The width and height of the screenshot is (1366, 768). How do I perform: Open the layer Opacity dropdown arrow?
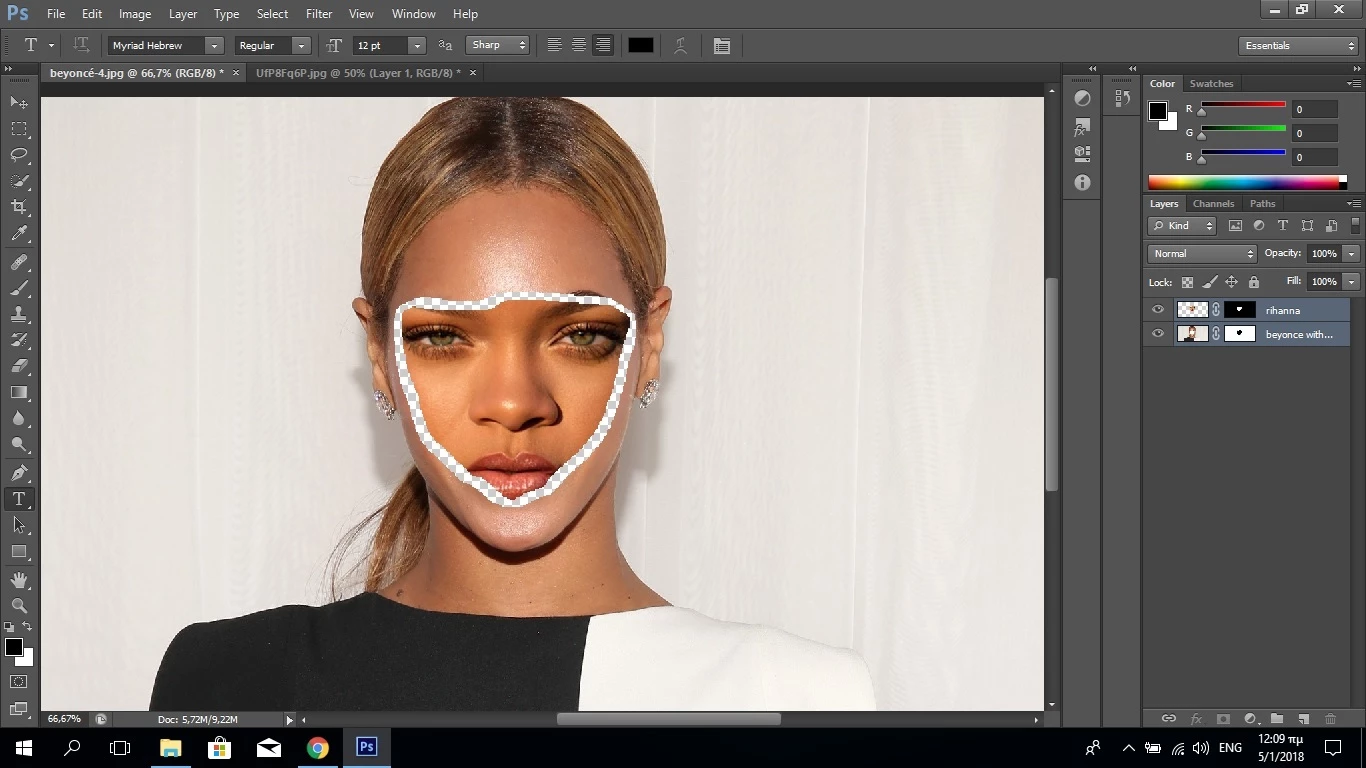pos(1352,253)
